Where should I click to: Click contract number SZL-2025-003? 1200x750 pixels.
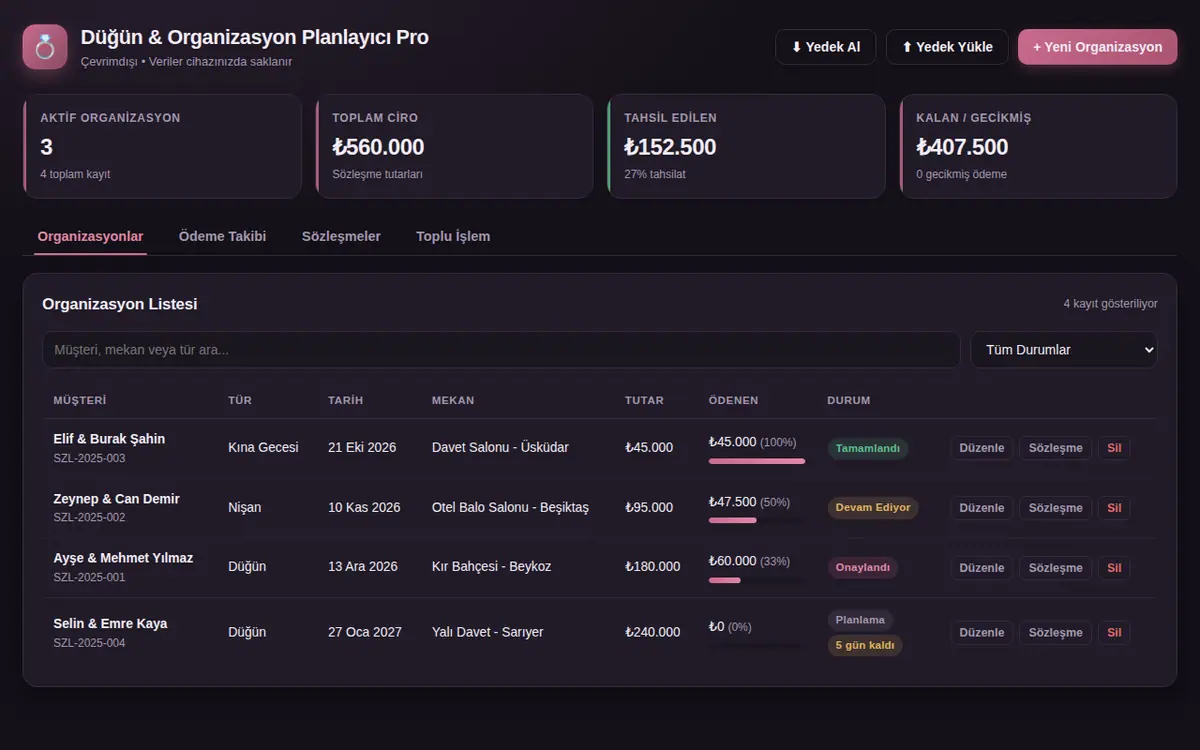(89, 458)
